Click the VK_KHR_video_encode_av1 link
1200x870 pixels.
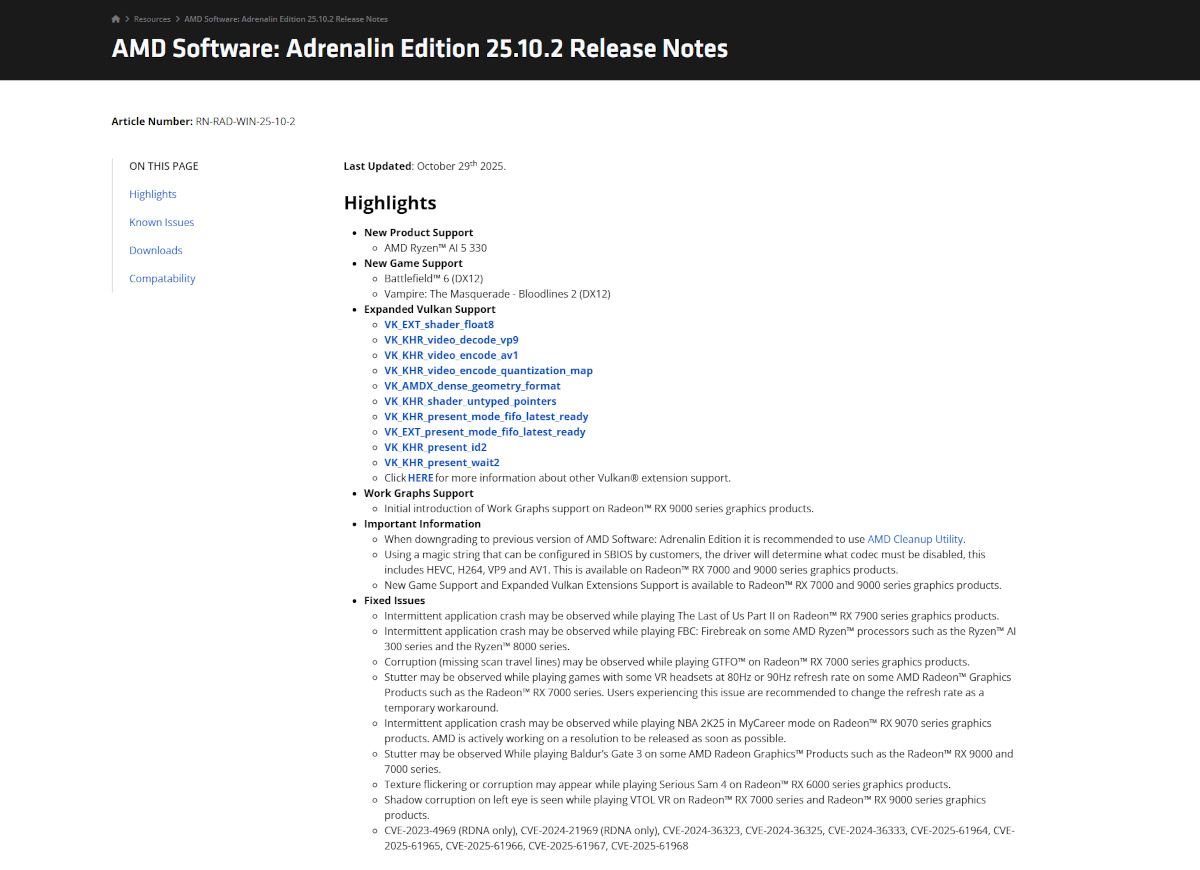tap(451, 355)
